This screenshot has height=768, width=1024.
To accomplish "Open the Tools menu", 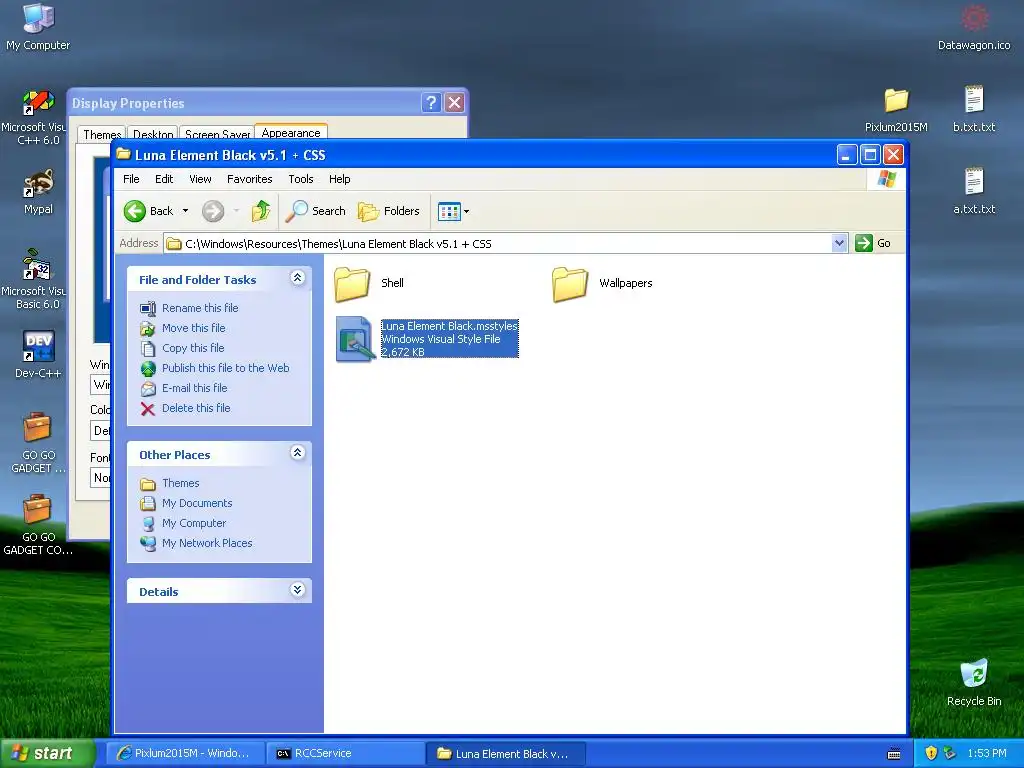I will (301, 179).
